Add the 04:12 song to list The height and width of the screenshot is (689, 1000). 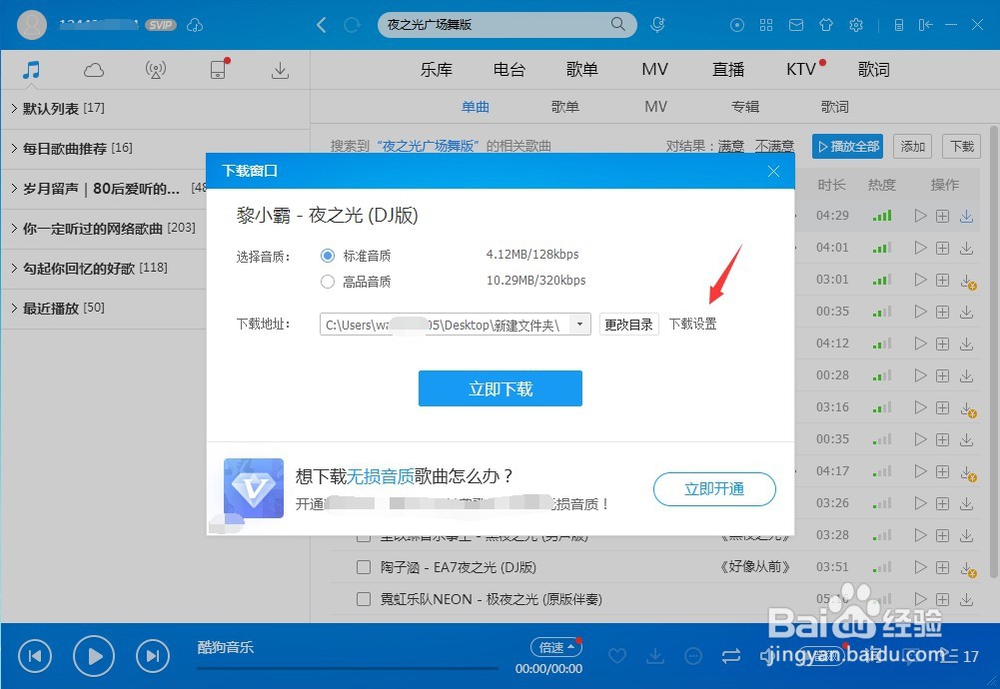point(943,343)
